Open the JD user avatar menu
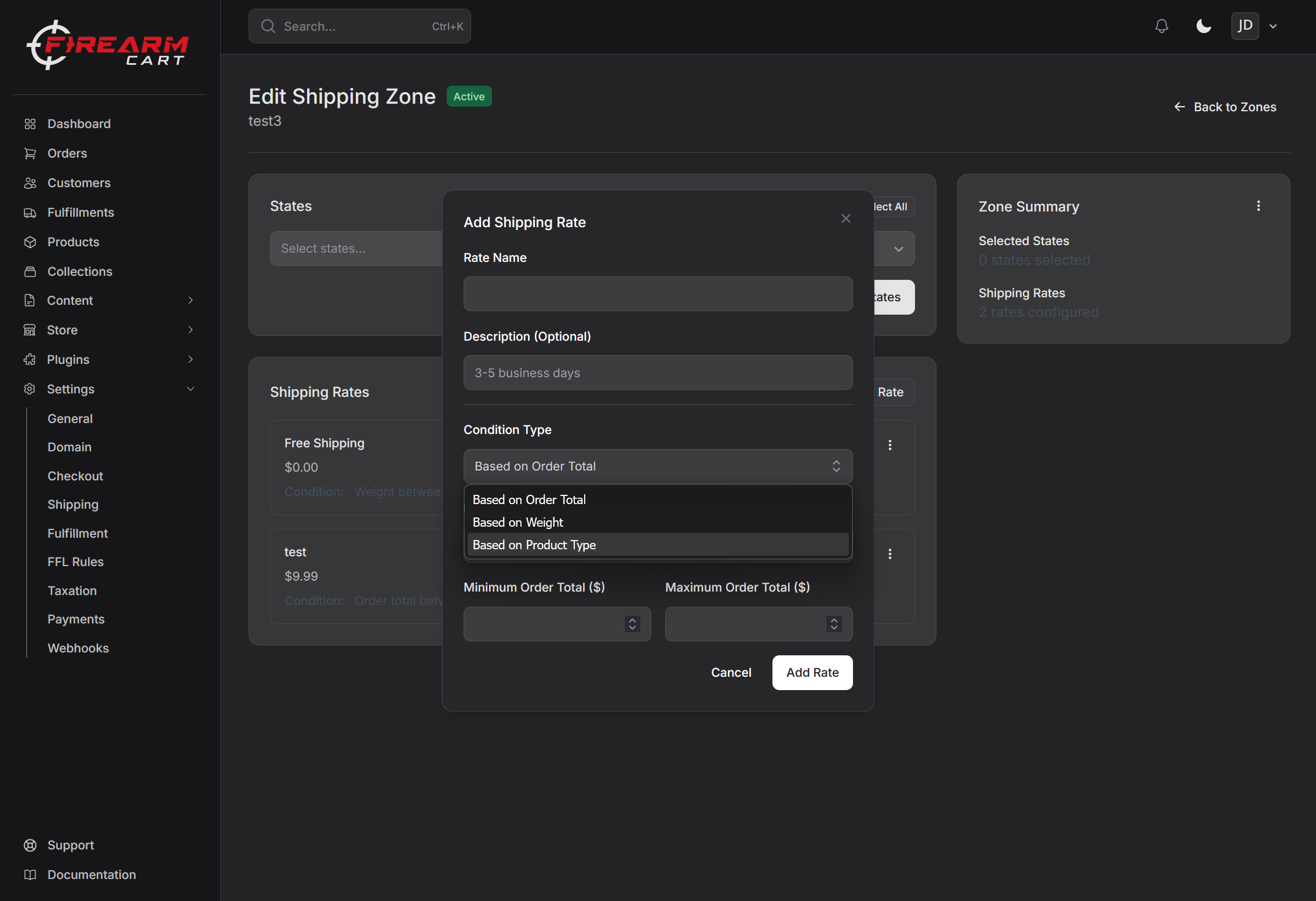This screenshot has width=1316, height=901. 1245,26
